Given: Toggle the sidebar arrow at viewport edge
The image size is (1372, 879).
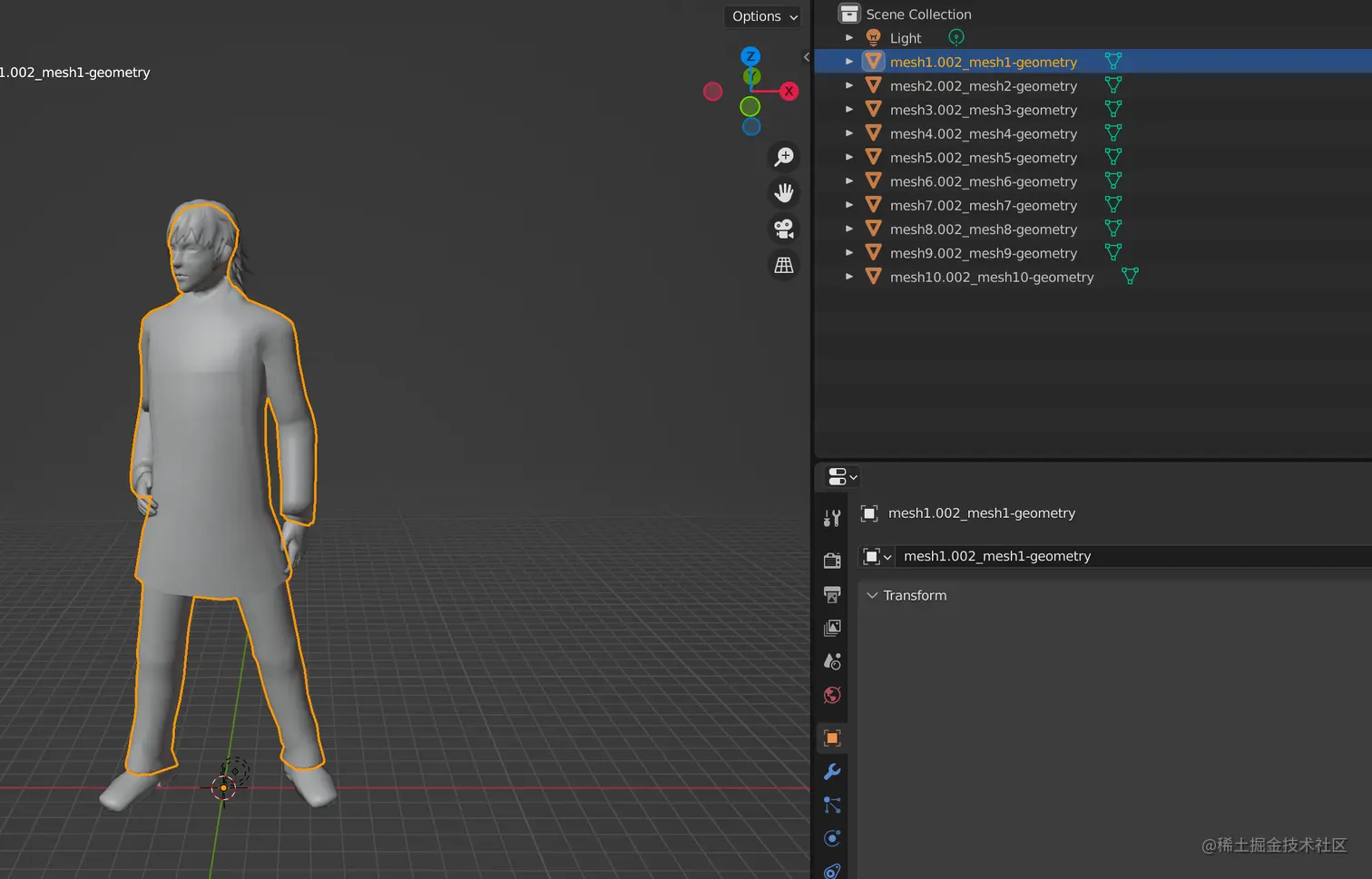Looking at the screenshot, I should (806, 57).
